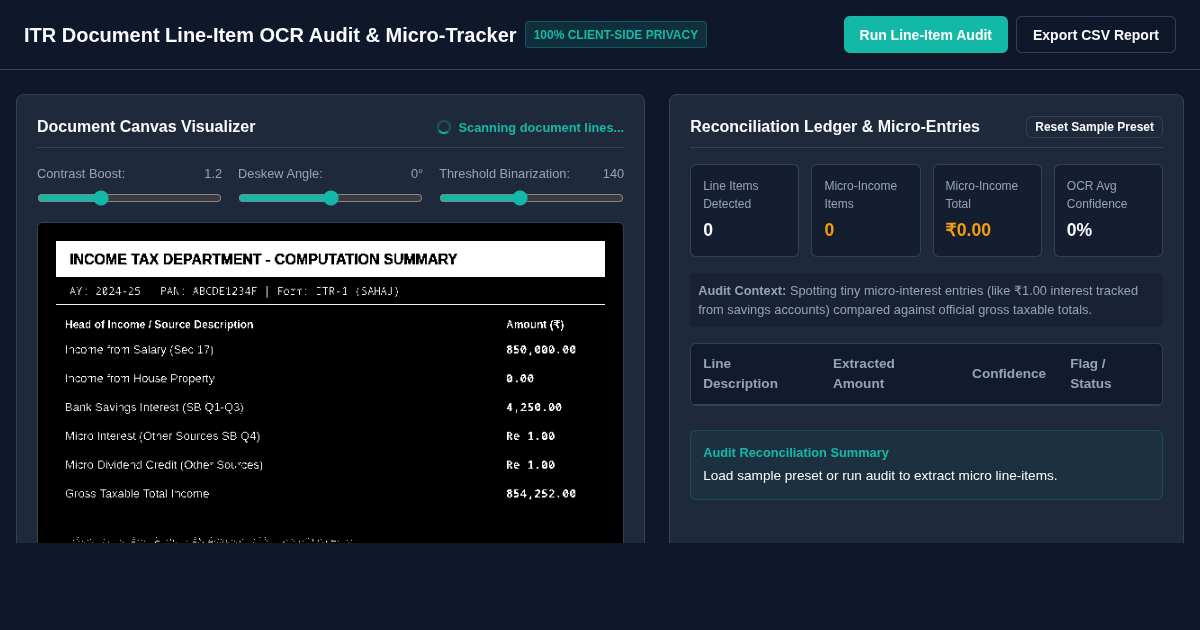Click the Audit Context description text
1200x630 pixels.
(926, 300)
